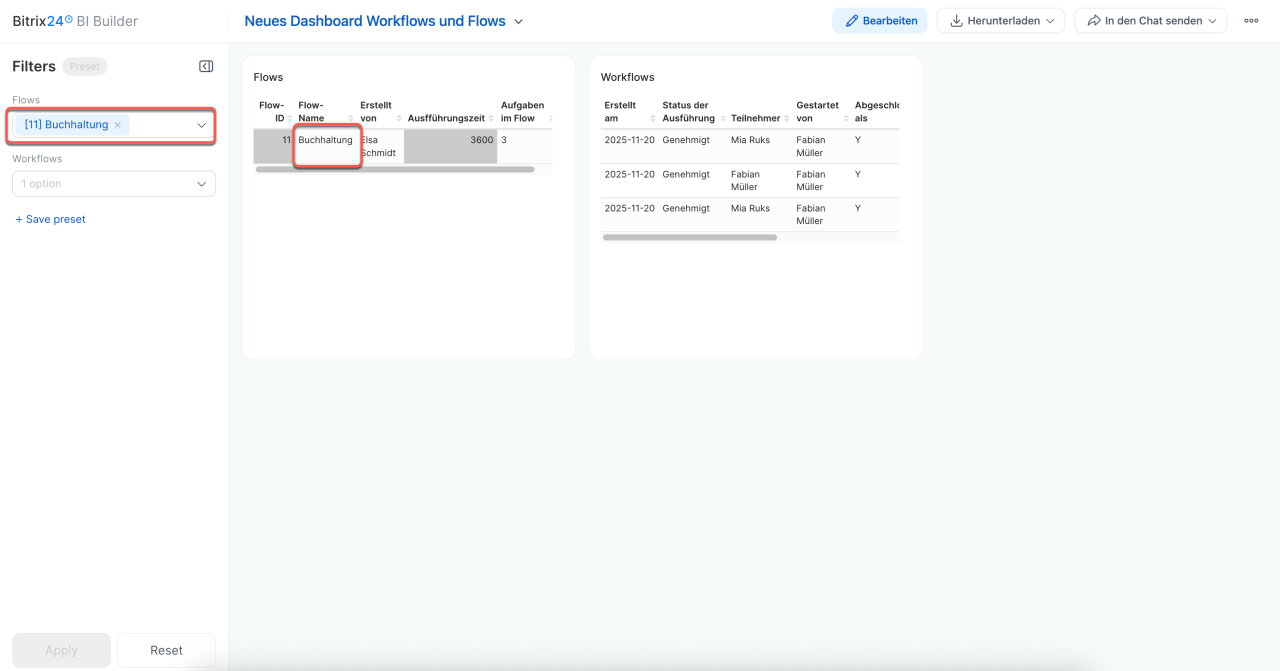Open the three-dot more options menu

pos(1251,21)
